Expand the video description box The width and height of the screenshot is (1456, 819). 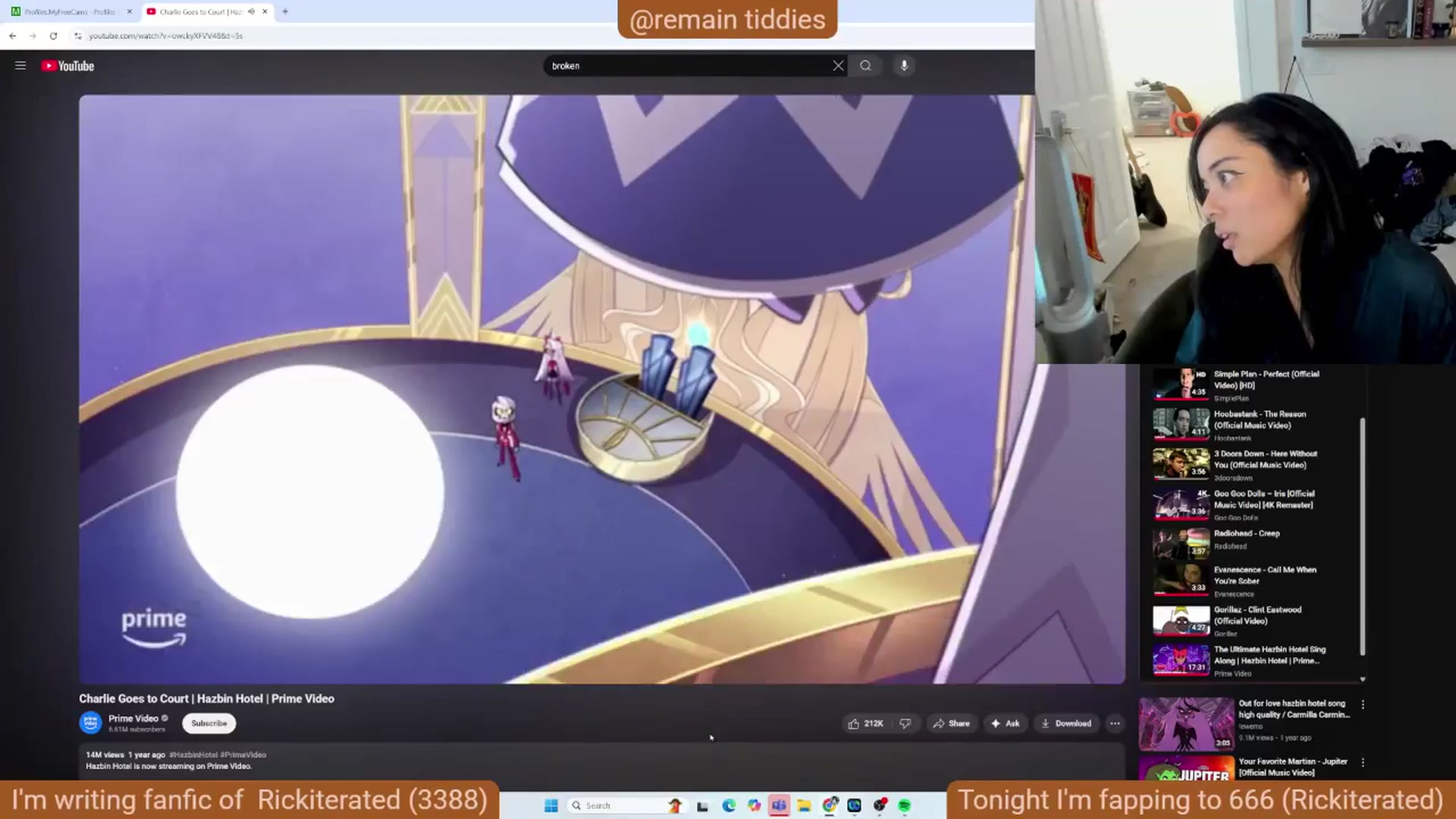click(x=601, y=761)
